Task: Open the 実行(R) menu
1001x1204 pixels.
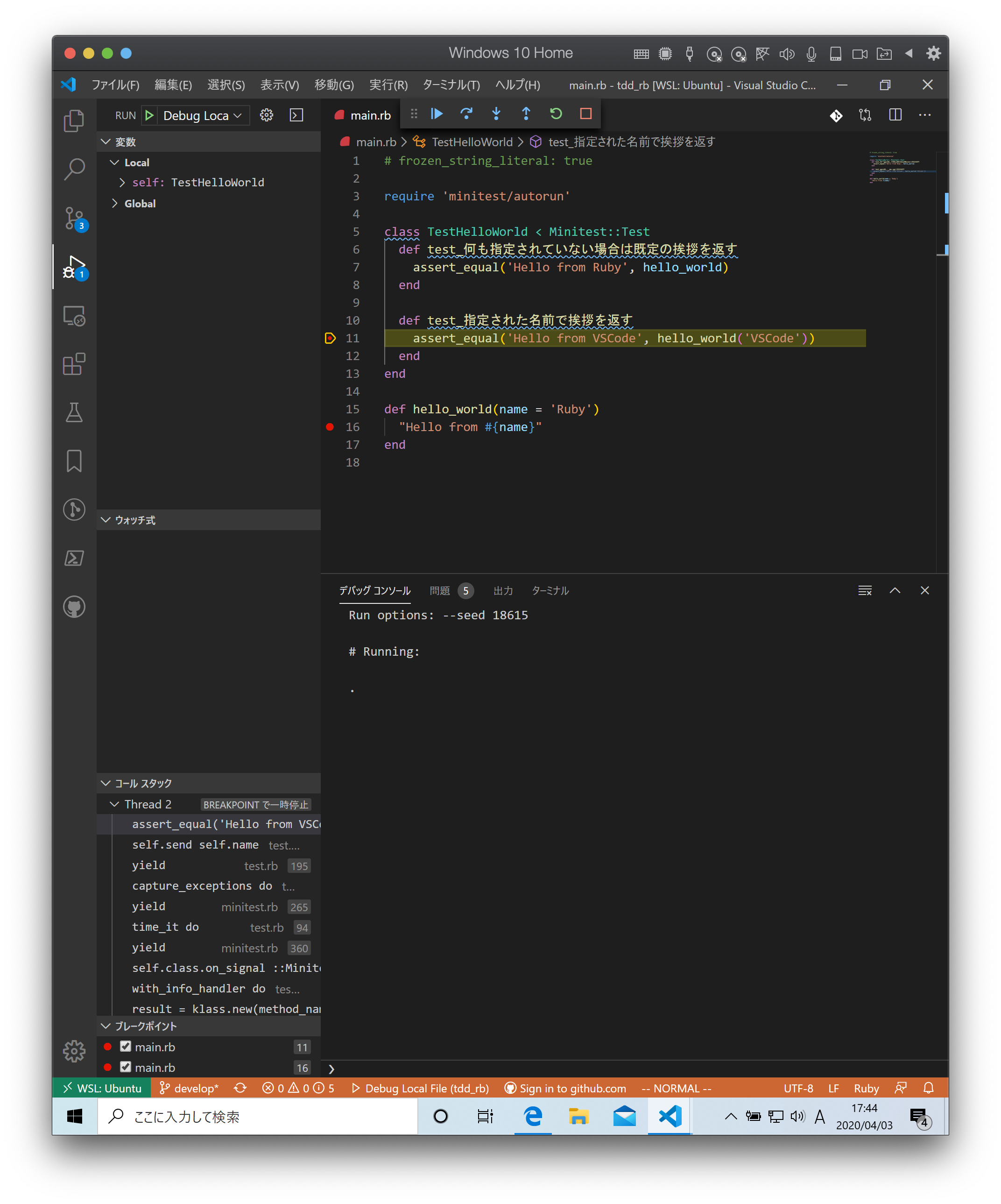Action: (x=388, y=85)
